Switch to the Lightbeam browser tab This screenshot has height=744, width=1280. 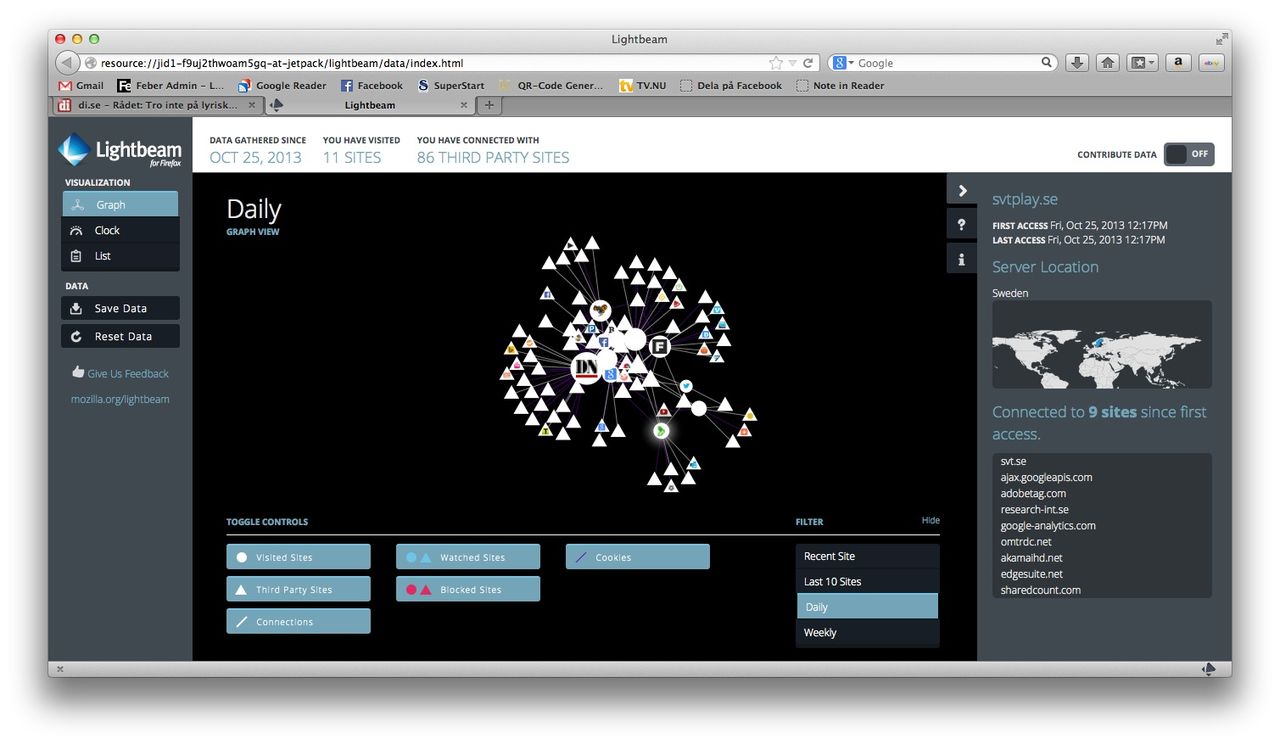pyautogui.click(x=370, y=105)
